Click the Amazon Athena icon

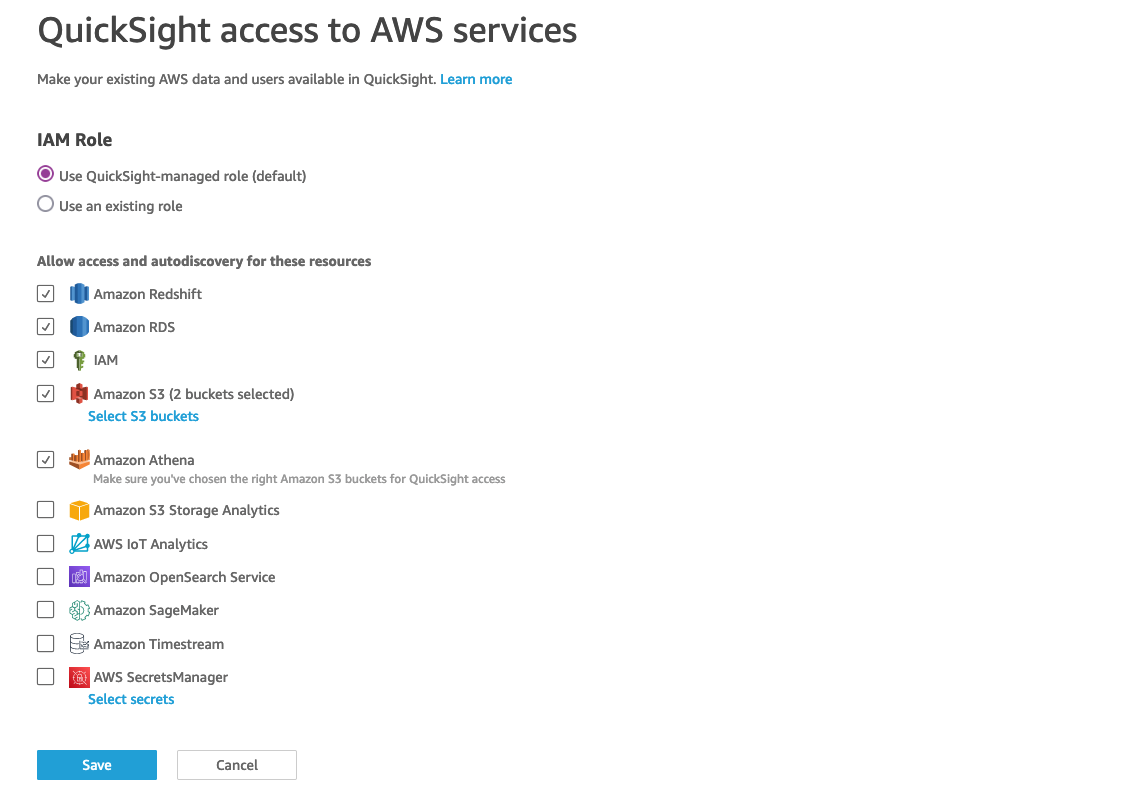point(79,460)
